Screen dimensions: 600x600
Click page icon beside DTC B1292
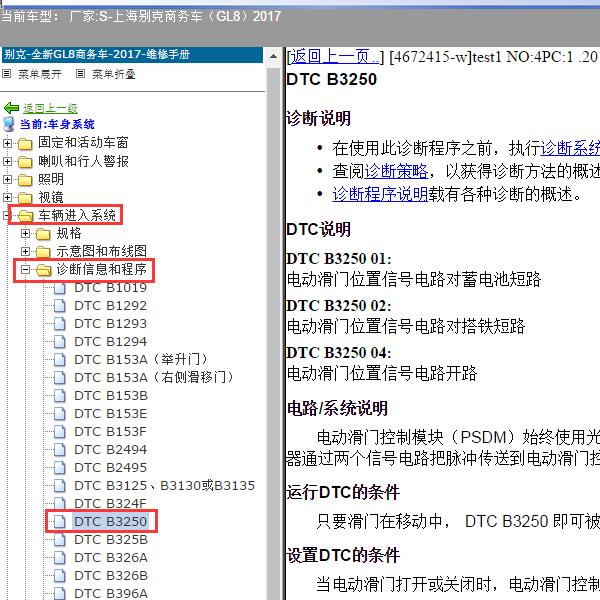pyautogui.click(x=59, y=306)
